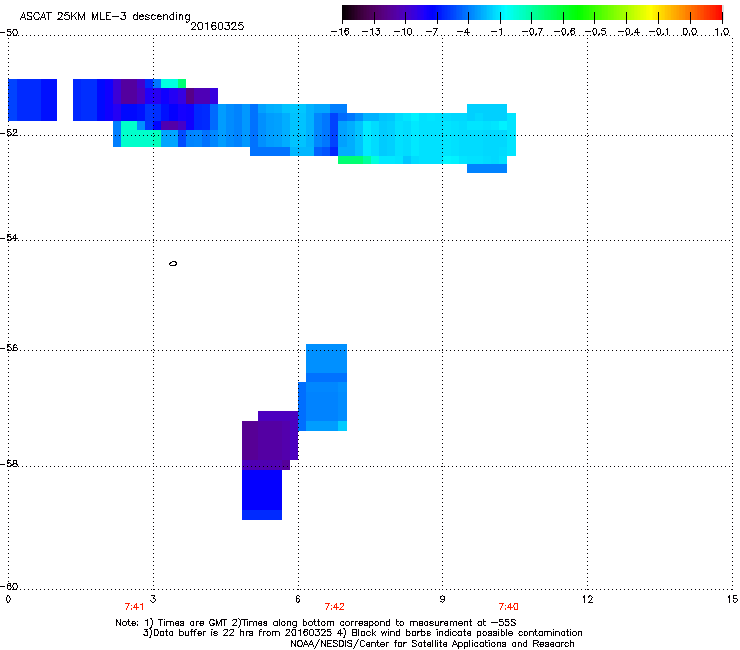Click the -13 colorbar label
This screenshot has width=740, height=650.
tap(371, 32)
